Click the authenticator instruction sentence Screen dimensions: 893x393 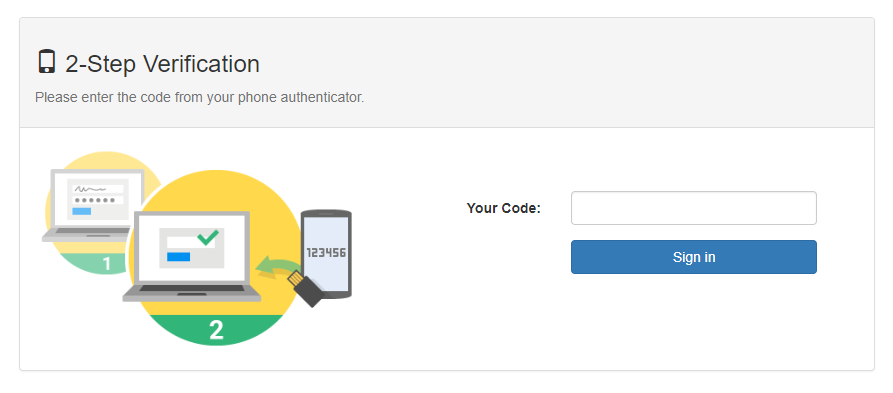tap(199, 97)
